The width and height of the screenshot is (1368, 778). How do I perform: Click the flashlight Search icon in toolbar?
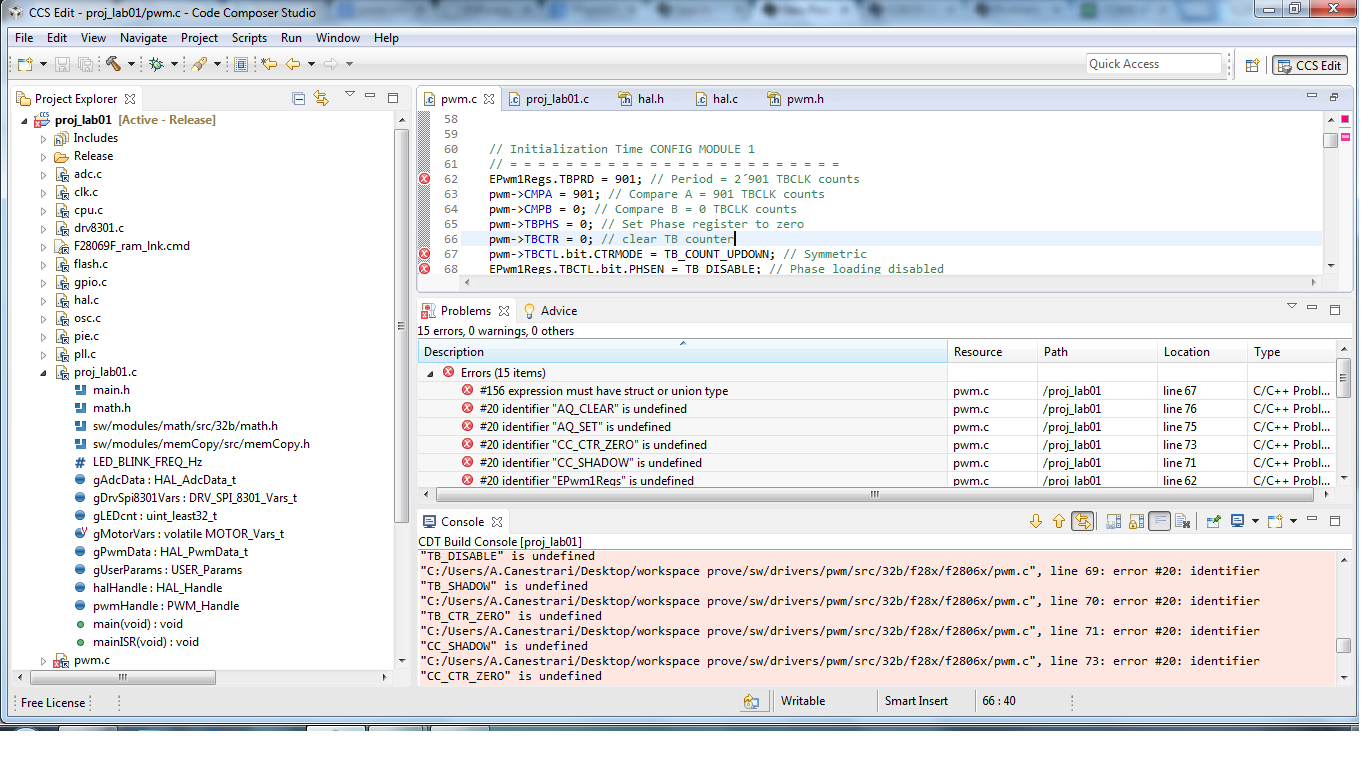199,64
